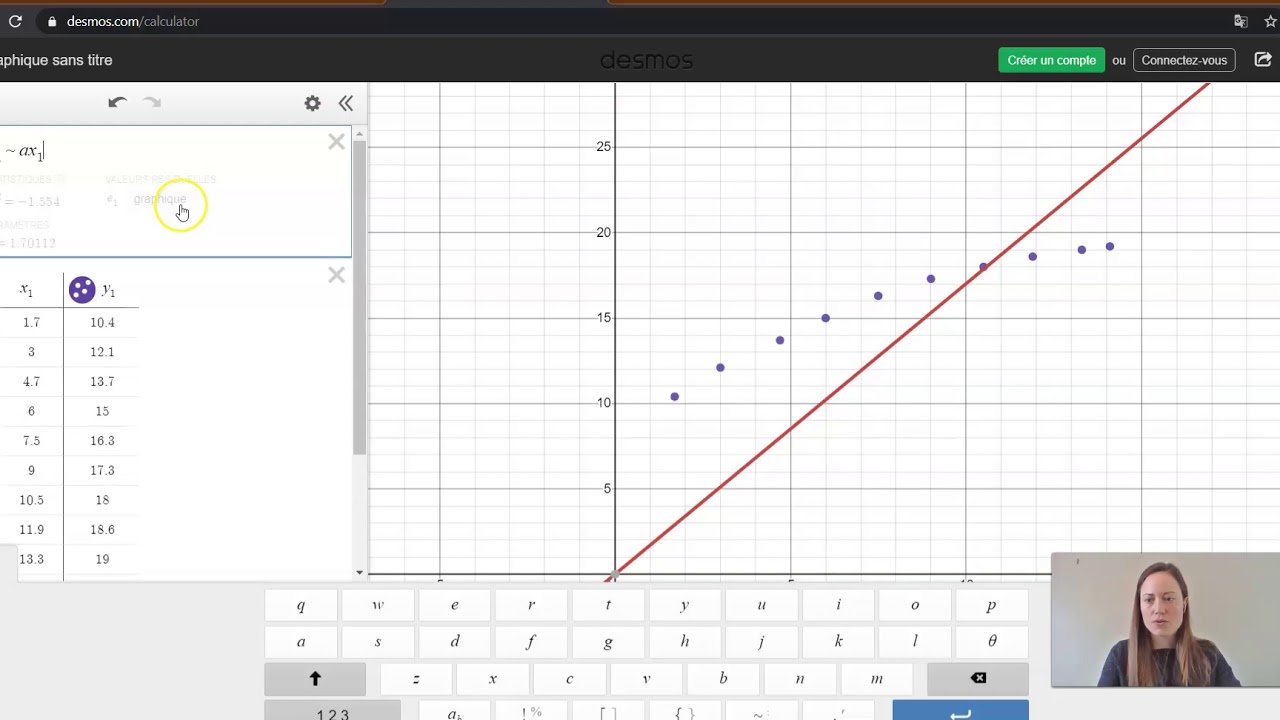Select table cell 18.6
The width and height of the screenshot is (1280, 720).
pos(102,530)
